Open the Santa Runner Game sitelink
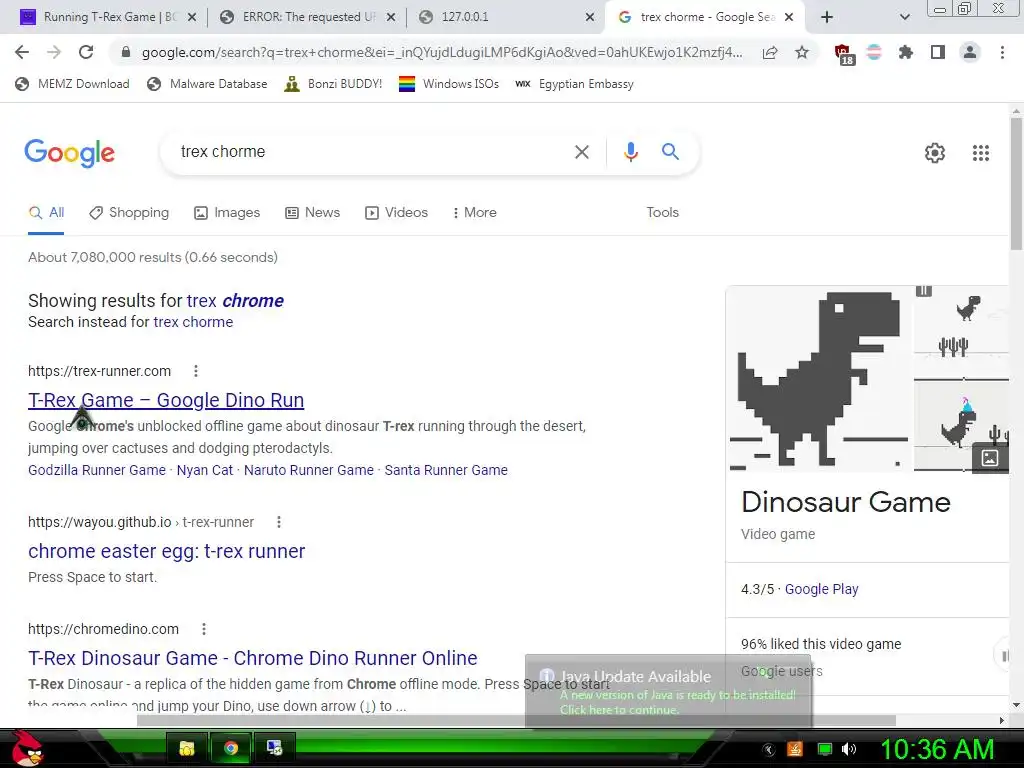This screenshot has height=768, width=1024. point(445,470)
